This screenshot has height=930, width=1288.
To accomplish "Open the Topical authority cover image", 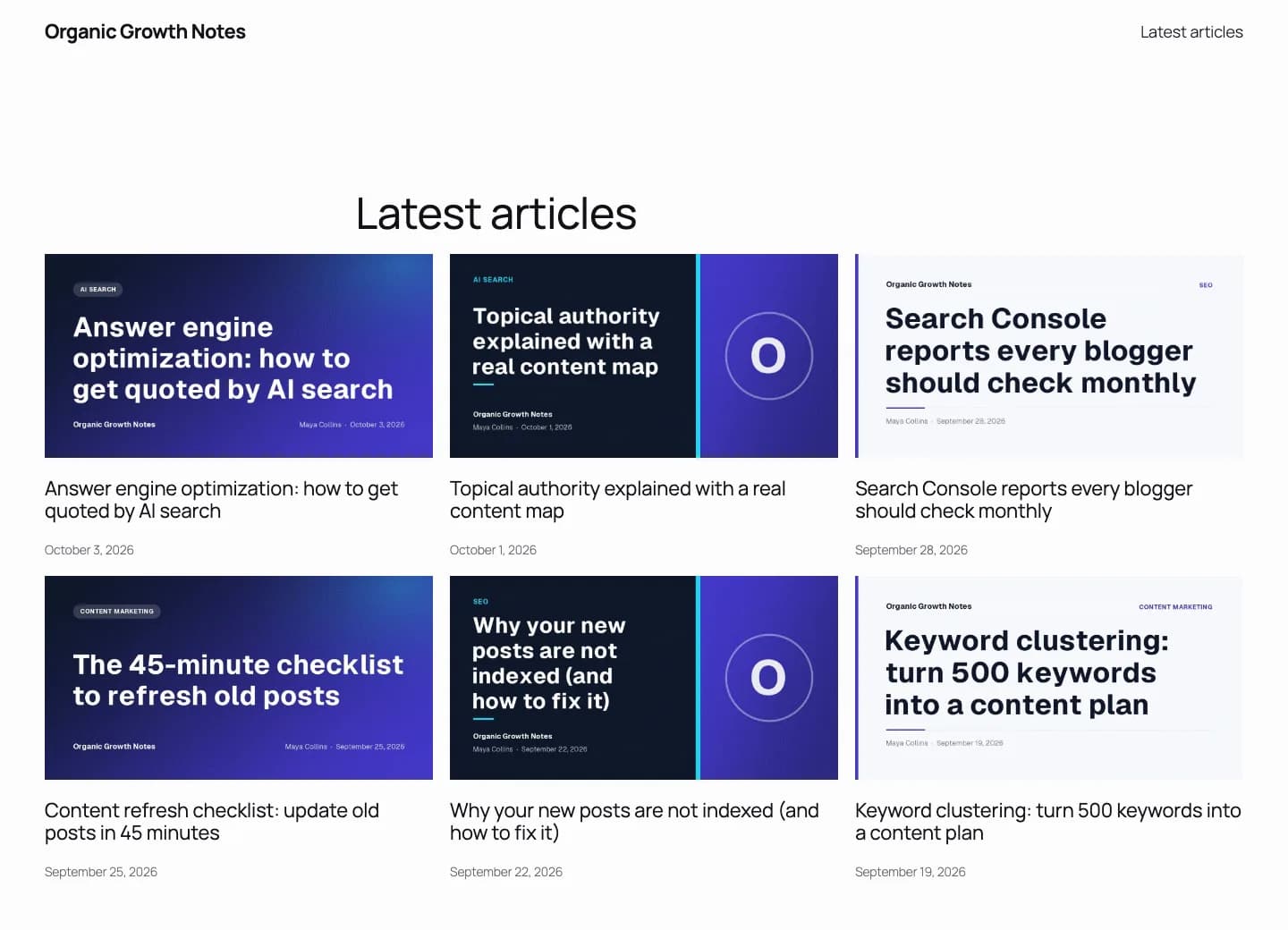I will coord(644,356).
